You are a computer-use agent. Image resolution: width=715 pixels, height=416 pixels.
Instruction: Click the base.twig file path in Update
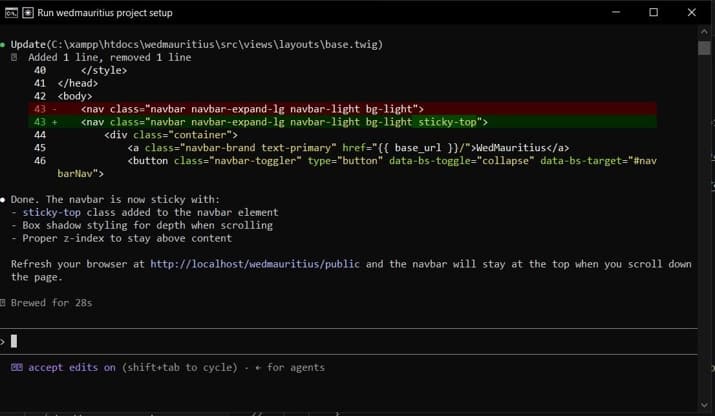(215, 45)
